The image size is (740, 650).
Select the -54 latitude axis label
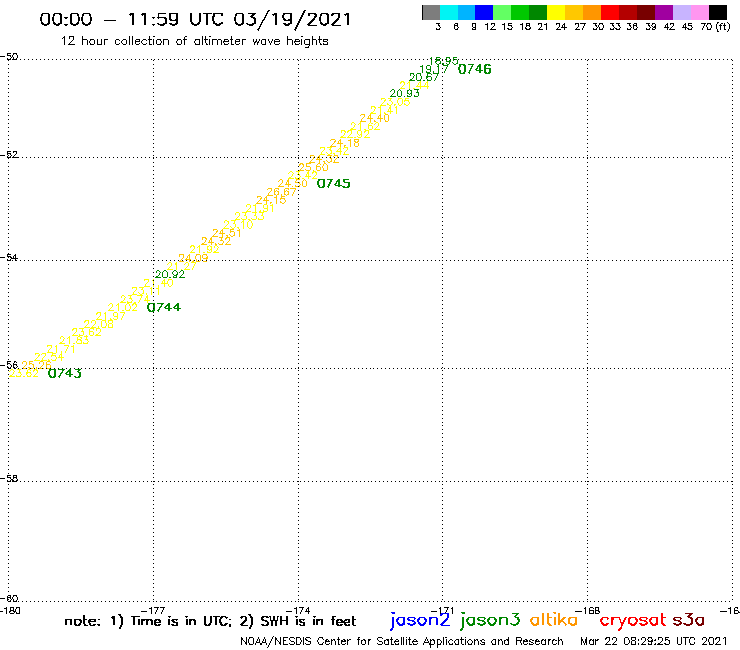tap(9, 258)
